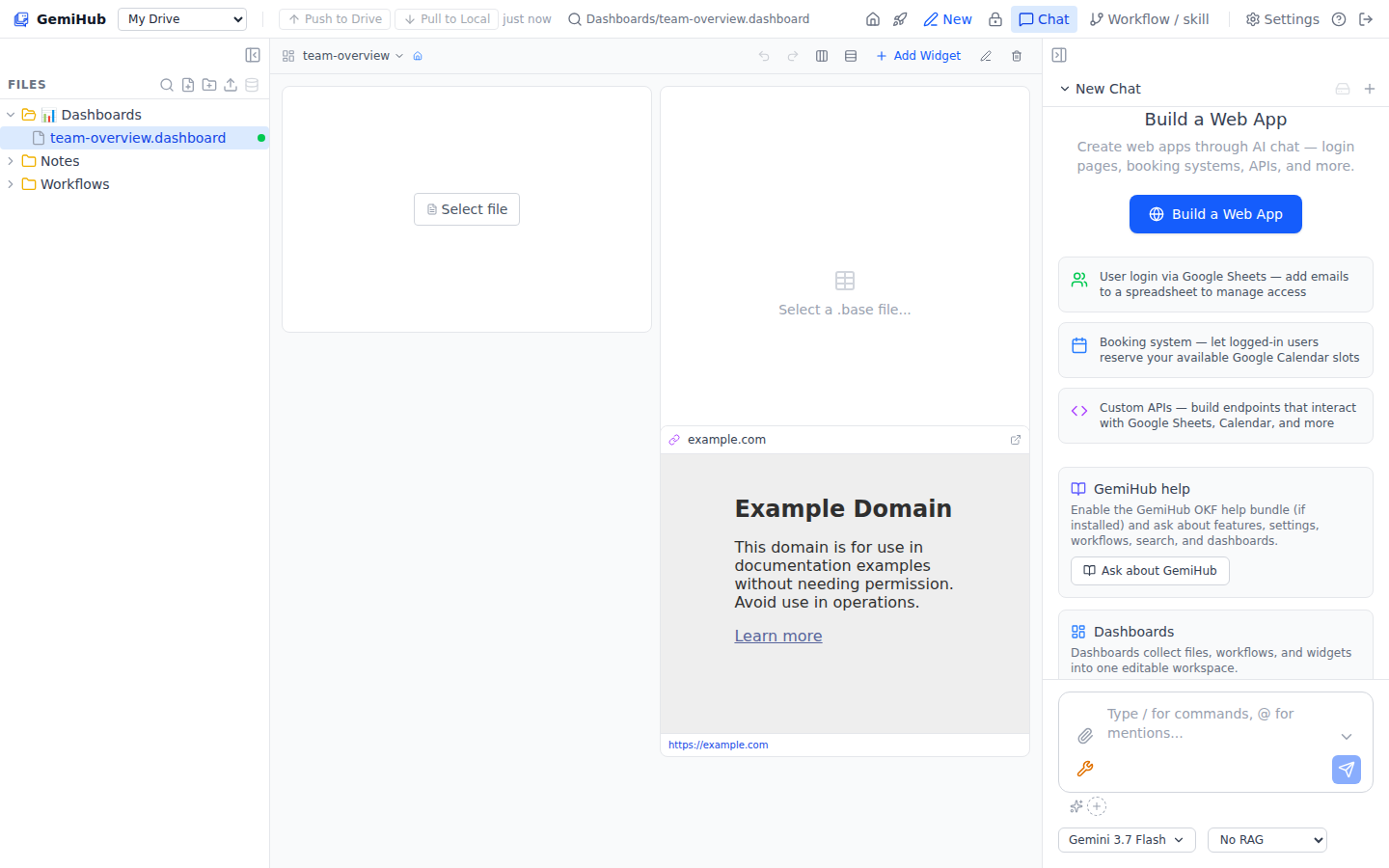Viewport: 1389px width, 868px height.
Task: Click the orange wrench tools icon
Action: 1085,769
